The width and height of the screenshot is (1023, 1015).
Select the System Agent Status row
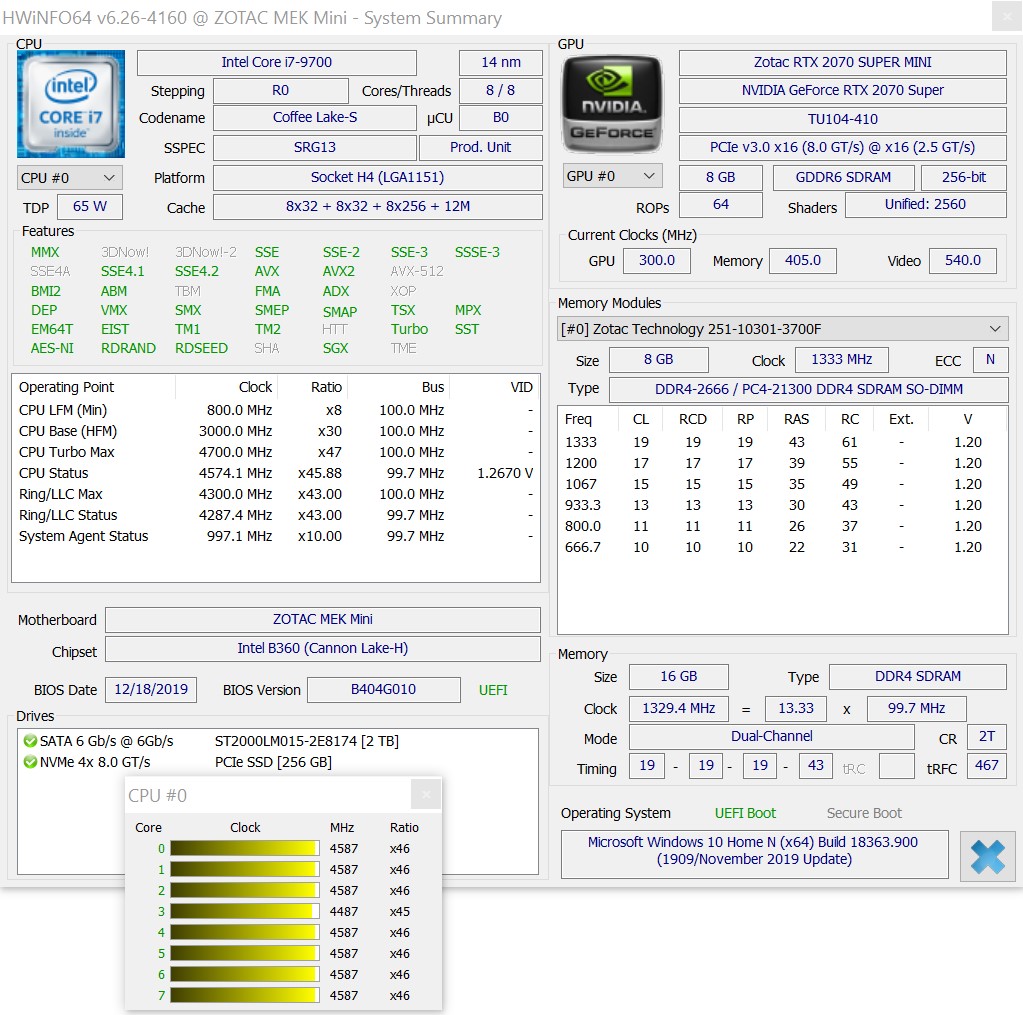tap(275, 536)
